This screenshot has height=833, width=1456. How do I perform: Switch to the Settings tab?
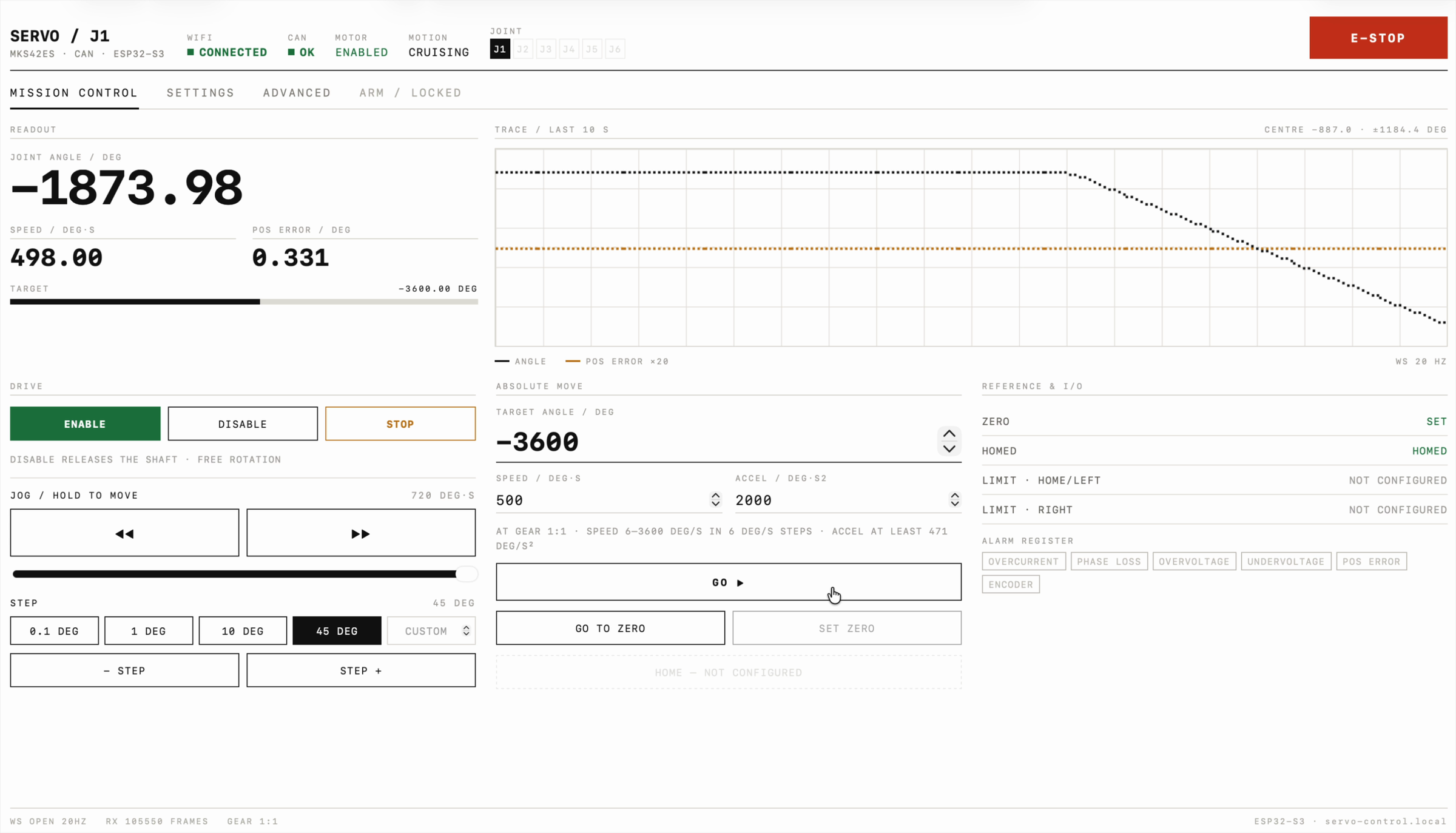click(201, 93)
